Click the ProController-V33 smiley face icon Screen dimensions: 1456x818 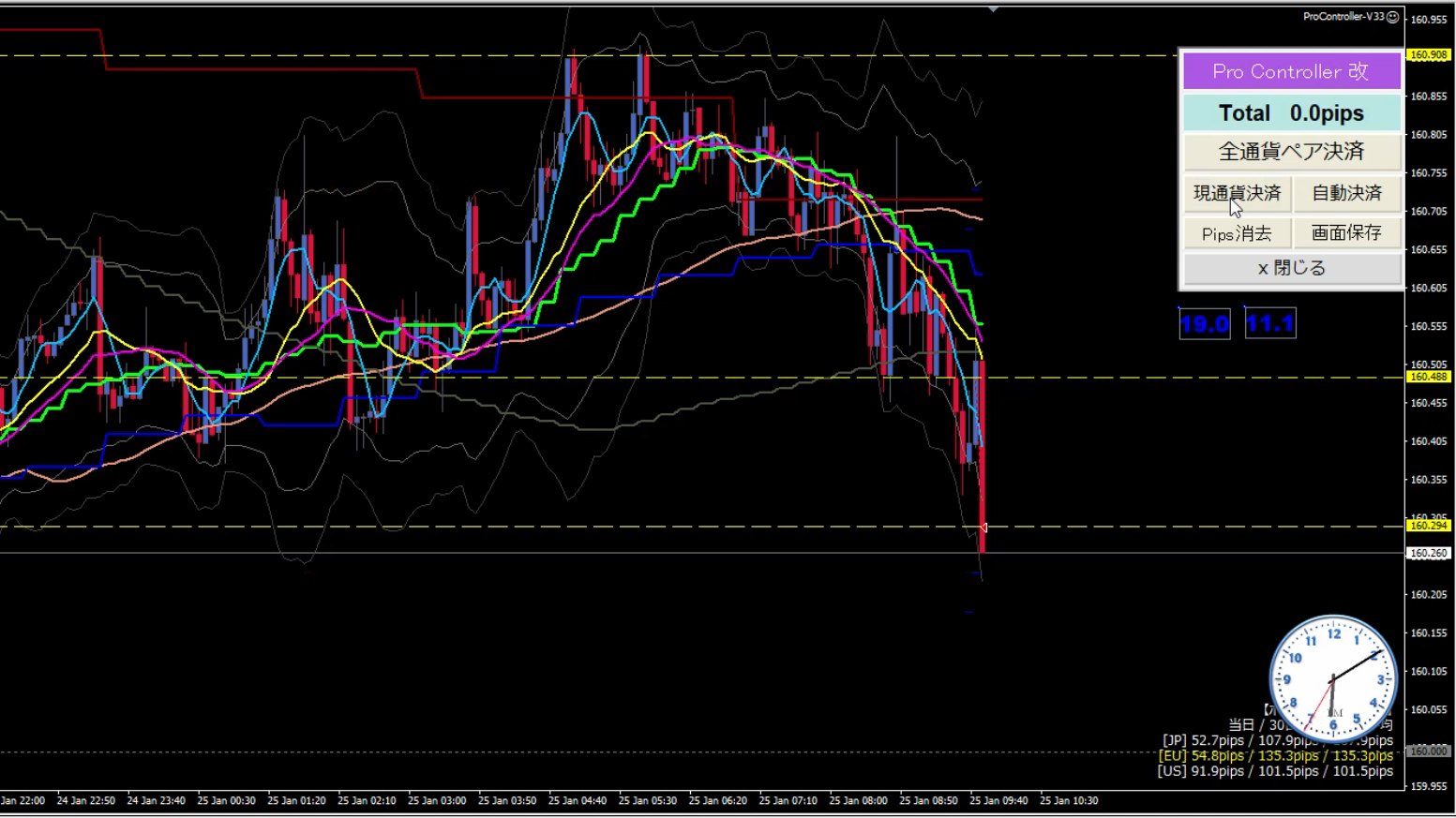(x=1392, y=17)
